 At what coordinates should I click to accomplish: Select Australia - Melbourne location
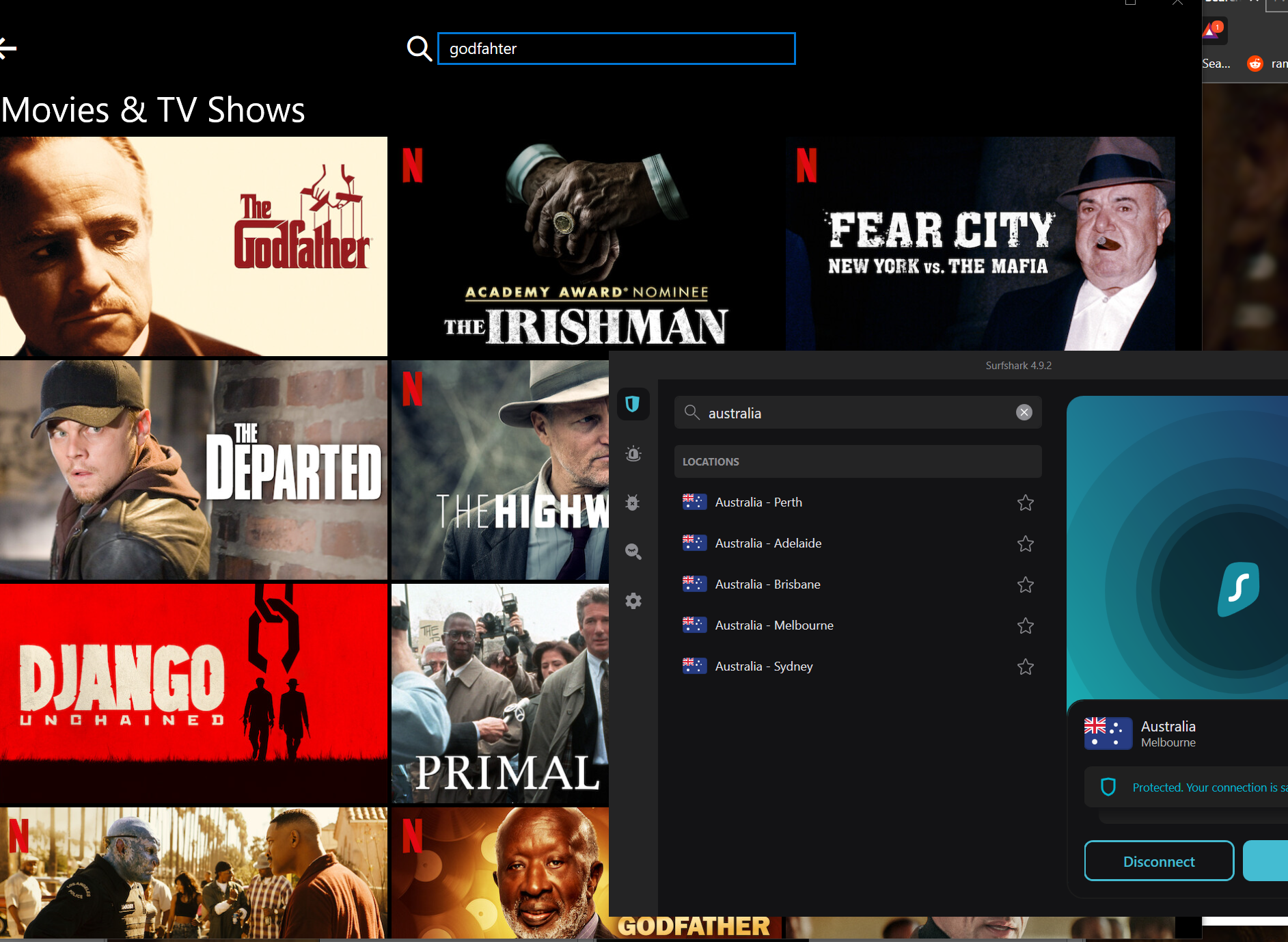[858, 625]
